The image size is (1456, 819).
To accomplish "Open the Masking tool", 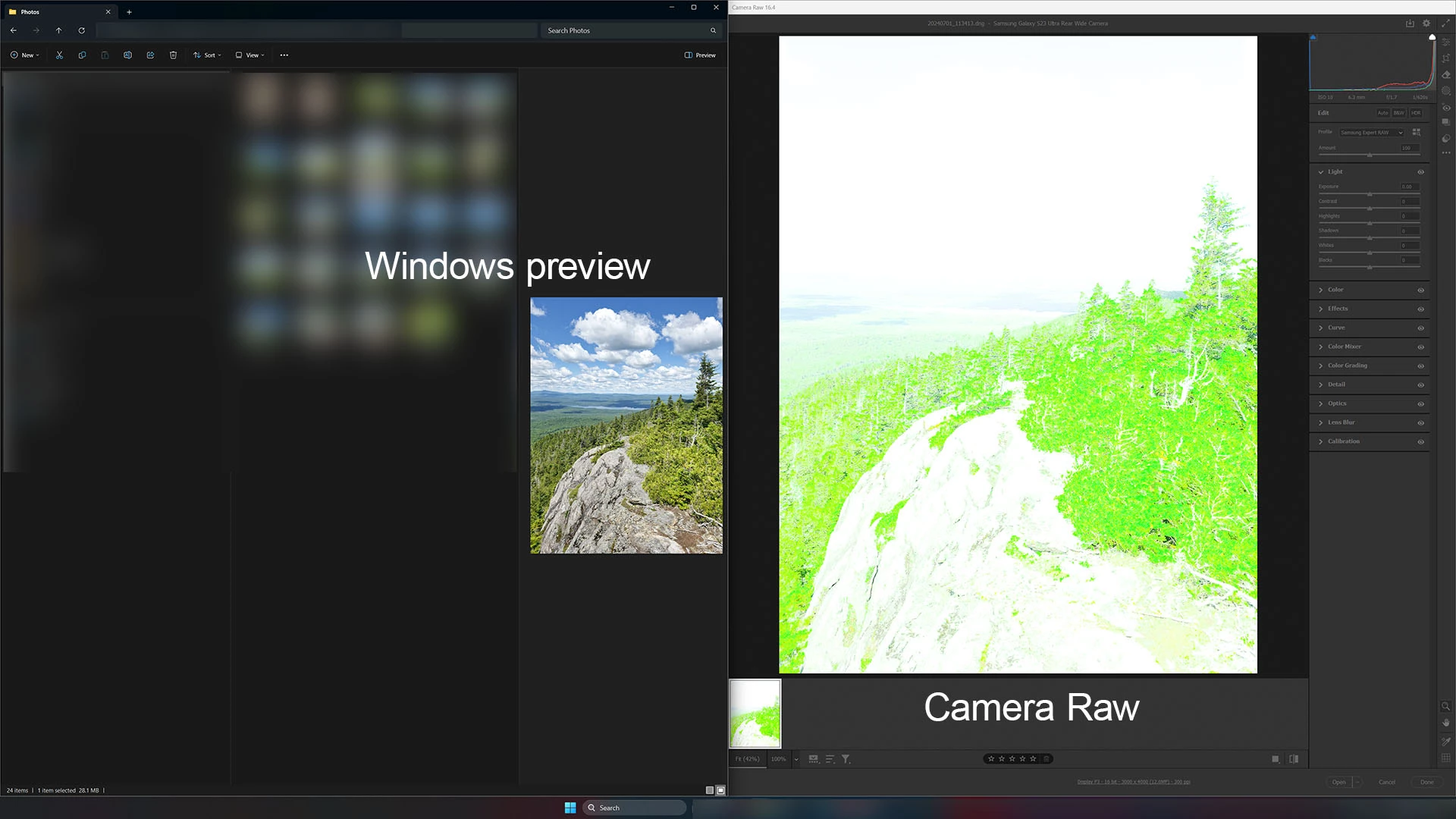I will point(1446,91).
